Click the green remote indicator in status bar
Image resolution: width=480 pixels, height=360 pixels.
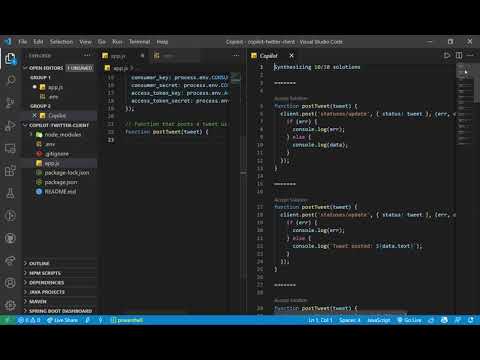[x=7, y=320]
